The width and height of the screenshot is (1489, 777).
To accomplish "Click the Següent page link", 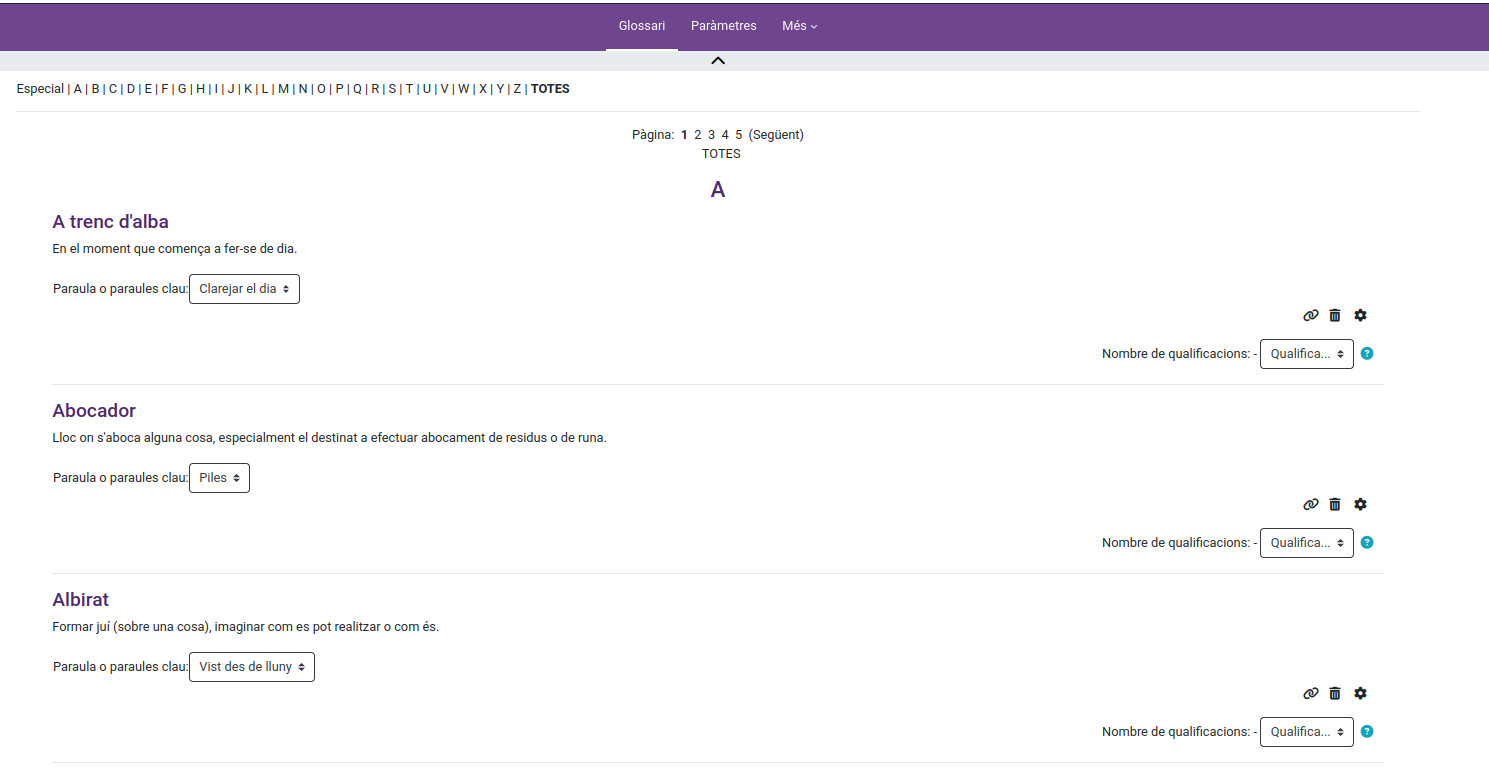I will pyautogui.click(x=776, y=135).
